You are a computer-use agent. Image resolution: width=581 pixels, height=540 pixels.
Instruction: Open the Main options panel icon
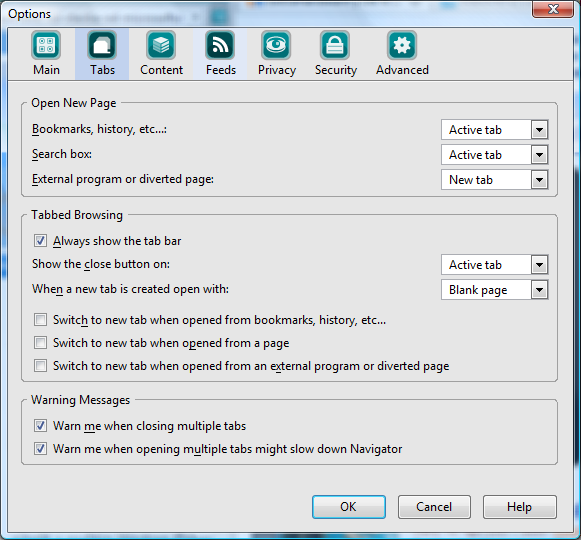(x=46, y=46)
